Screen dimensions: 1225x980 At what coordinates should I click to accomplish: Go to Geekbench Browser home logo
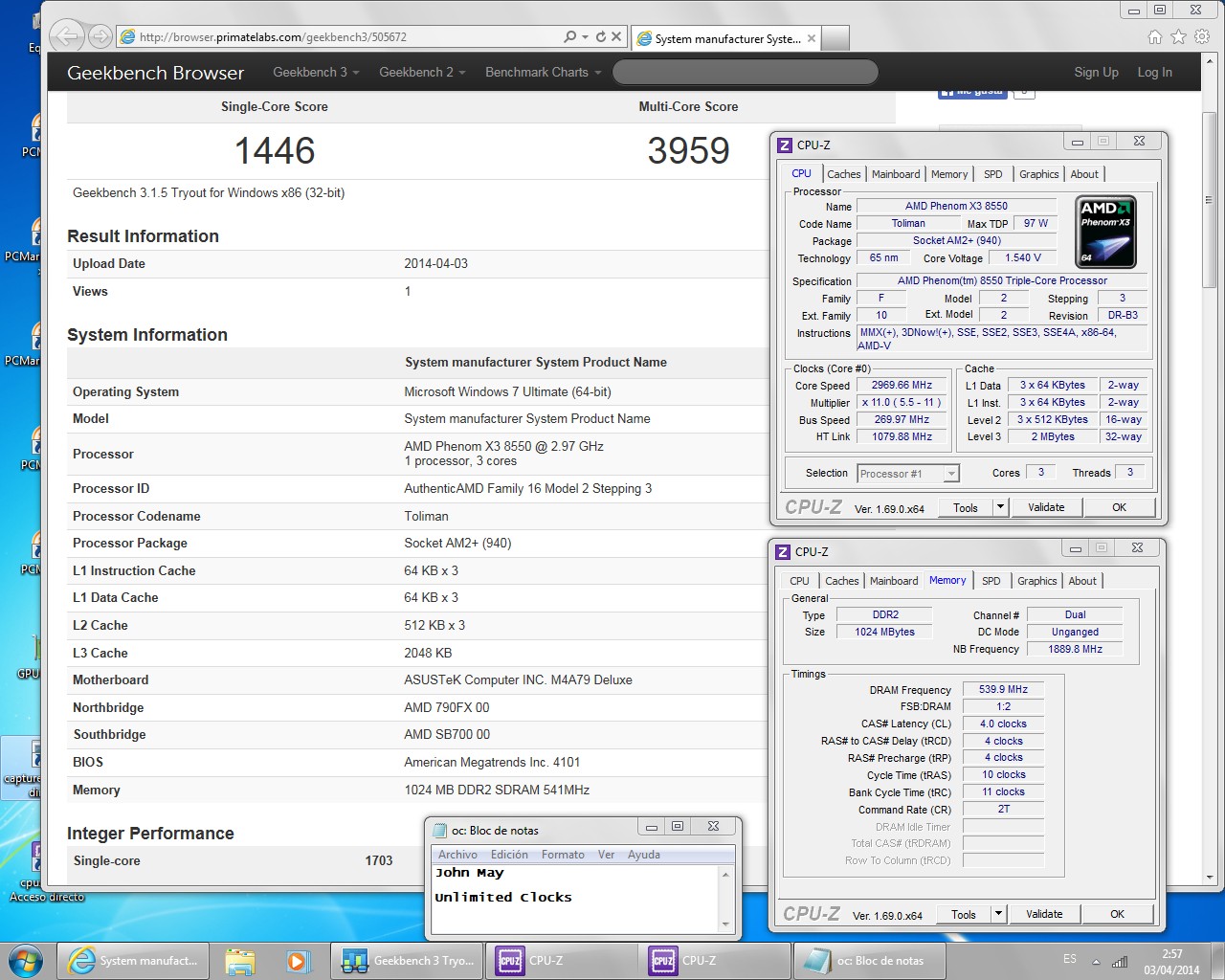155,73
